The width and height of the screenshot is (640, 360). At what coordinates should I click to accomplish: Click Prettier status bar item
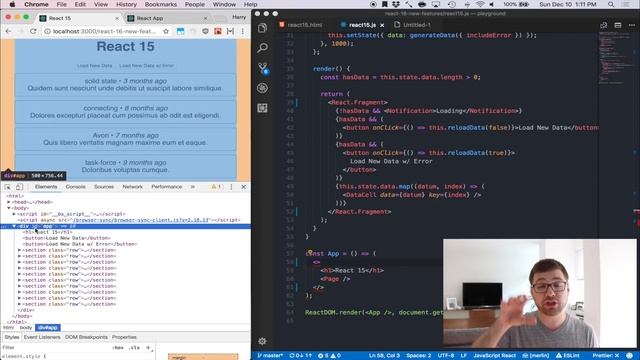click(x=606, y=356)
